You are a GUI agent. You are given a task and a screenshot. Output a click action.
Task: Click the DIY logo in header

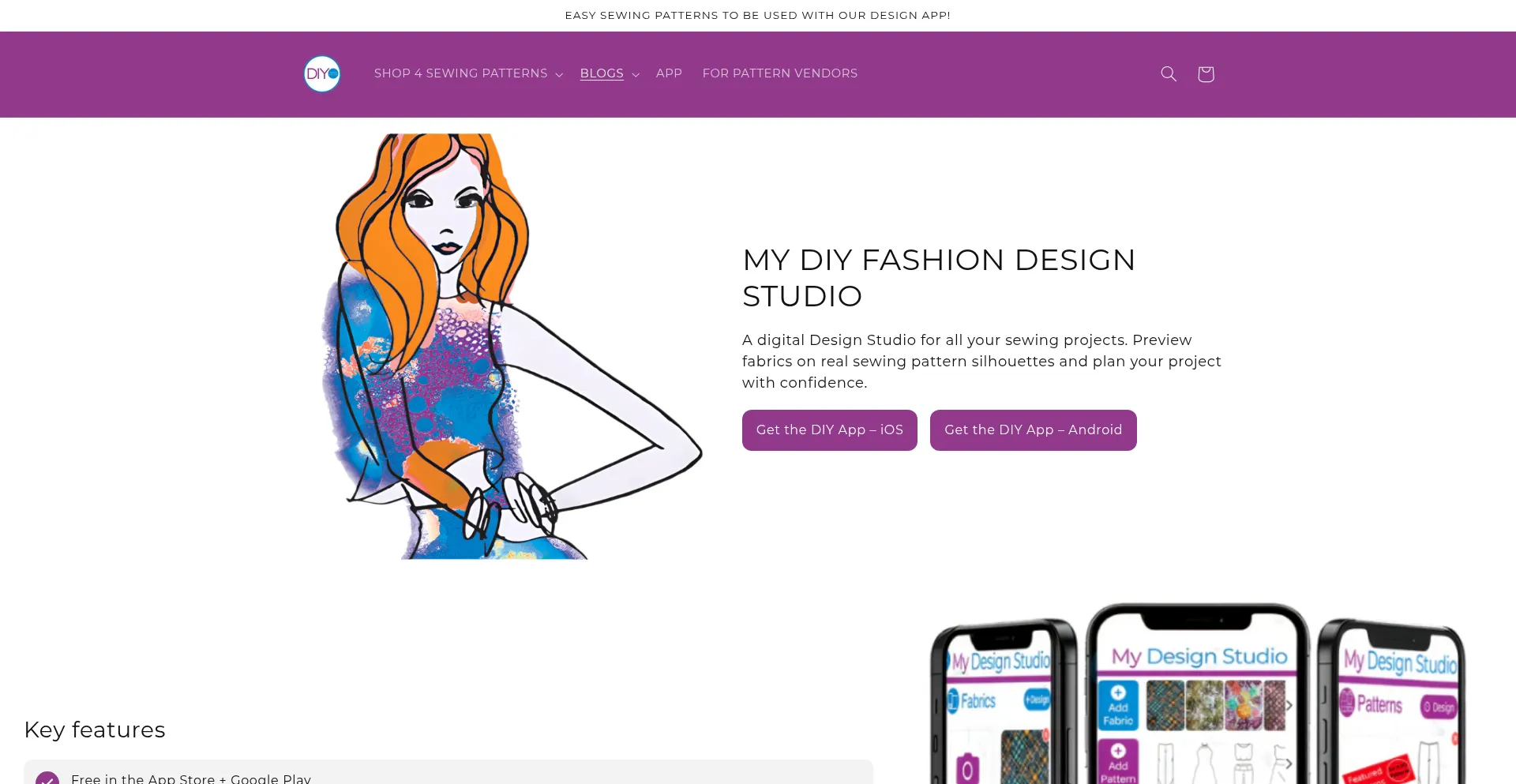coord(322,74)
